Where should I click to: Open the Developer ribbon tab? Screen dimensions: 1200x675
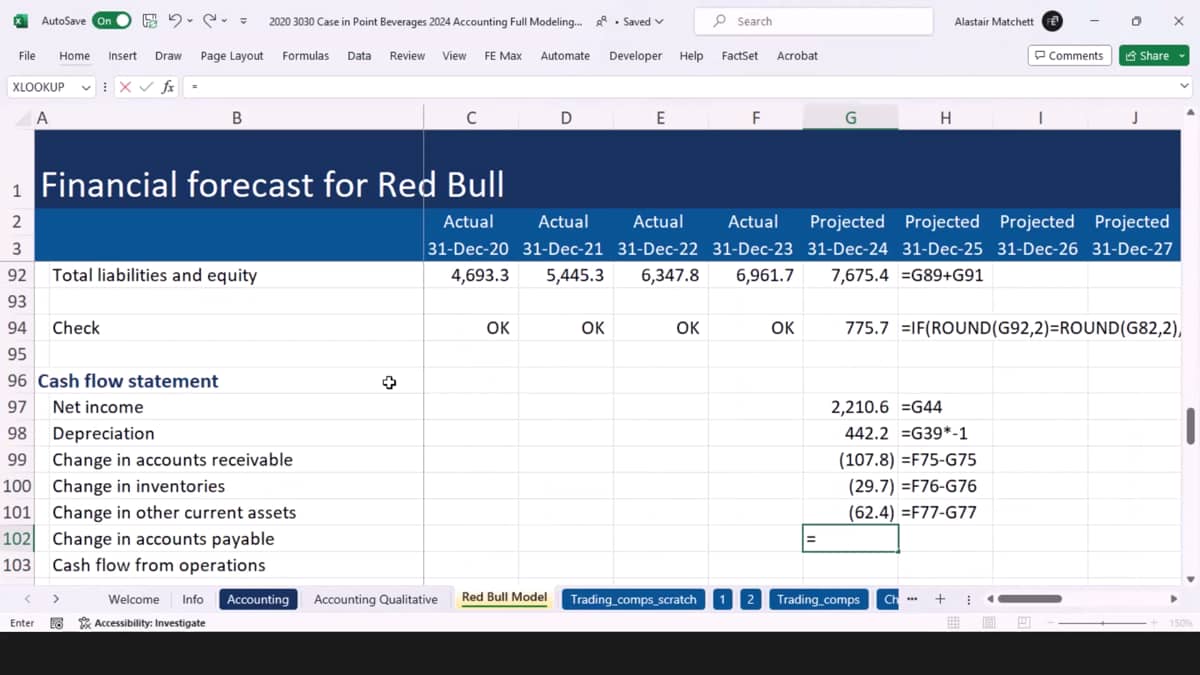click(x=636, y=56)
